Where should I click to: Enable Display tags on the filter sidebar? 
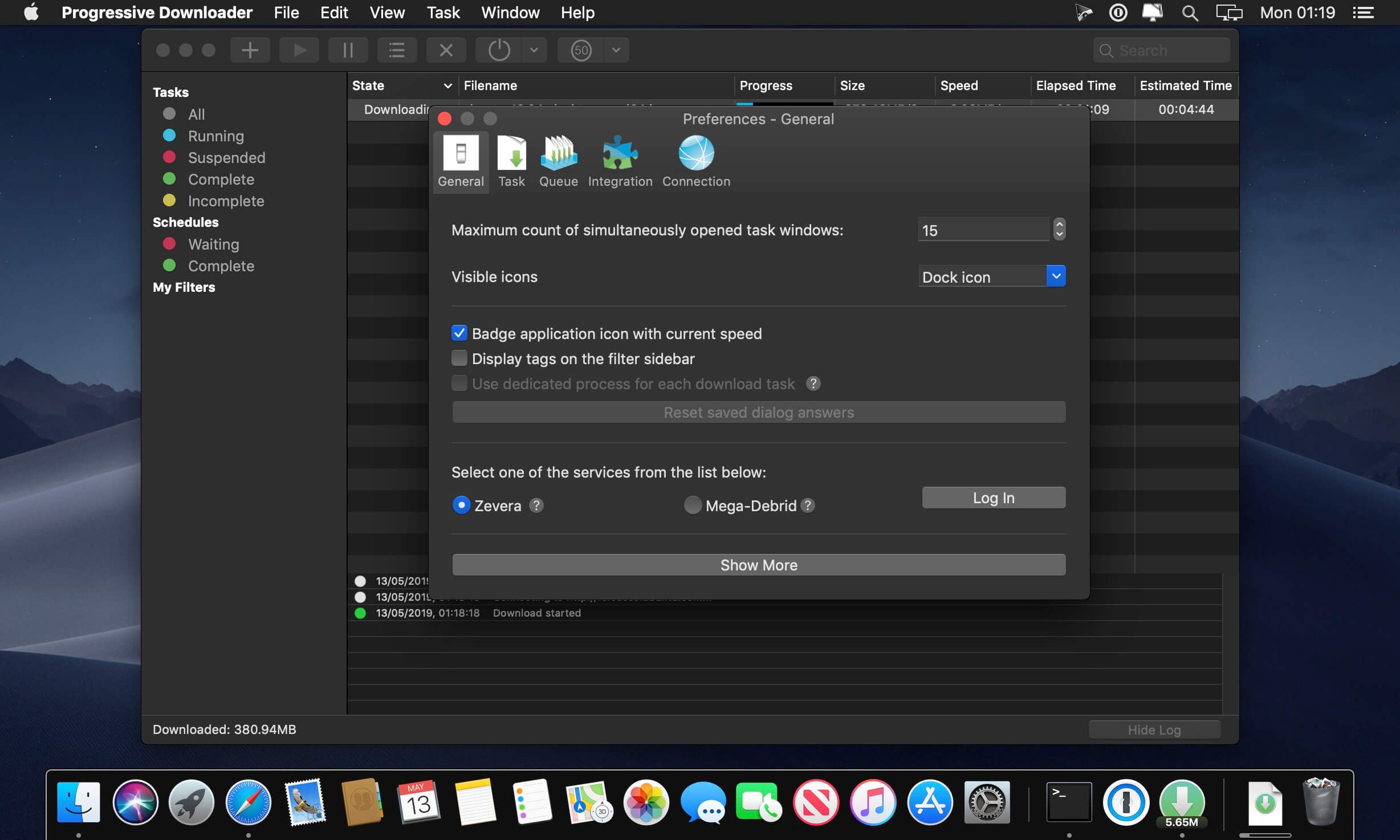459,358
